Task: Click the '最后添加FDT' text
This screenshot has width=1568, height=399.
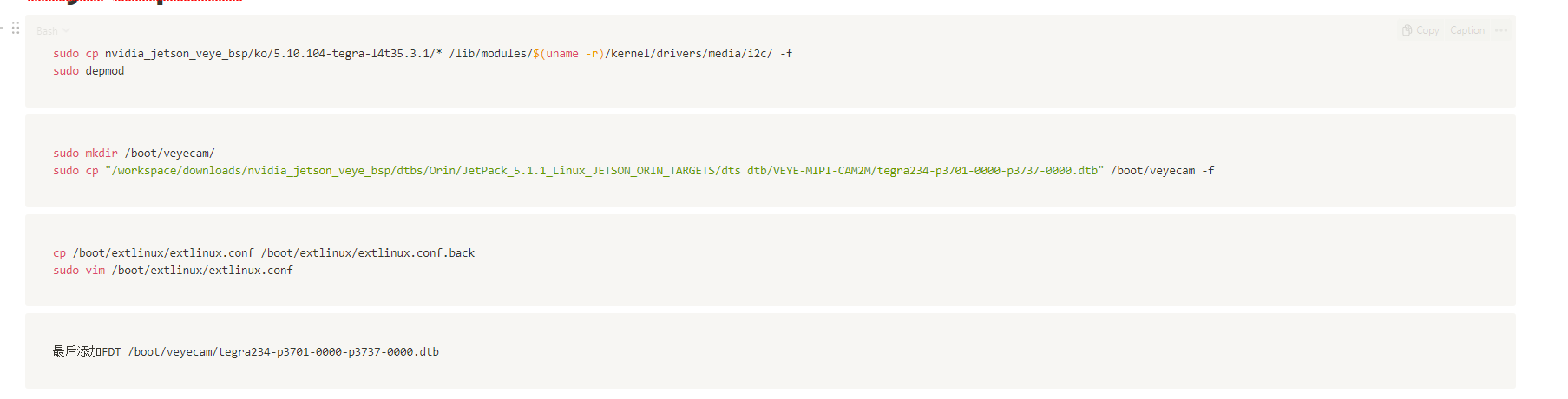Action: point(87,352)
